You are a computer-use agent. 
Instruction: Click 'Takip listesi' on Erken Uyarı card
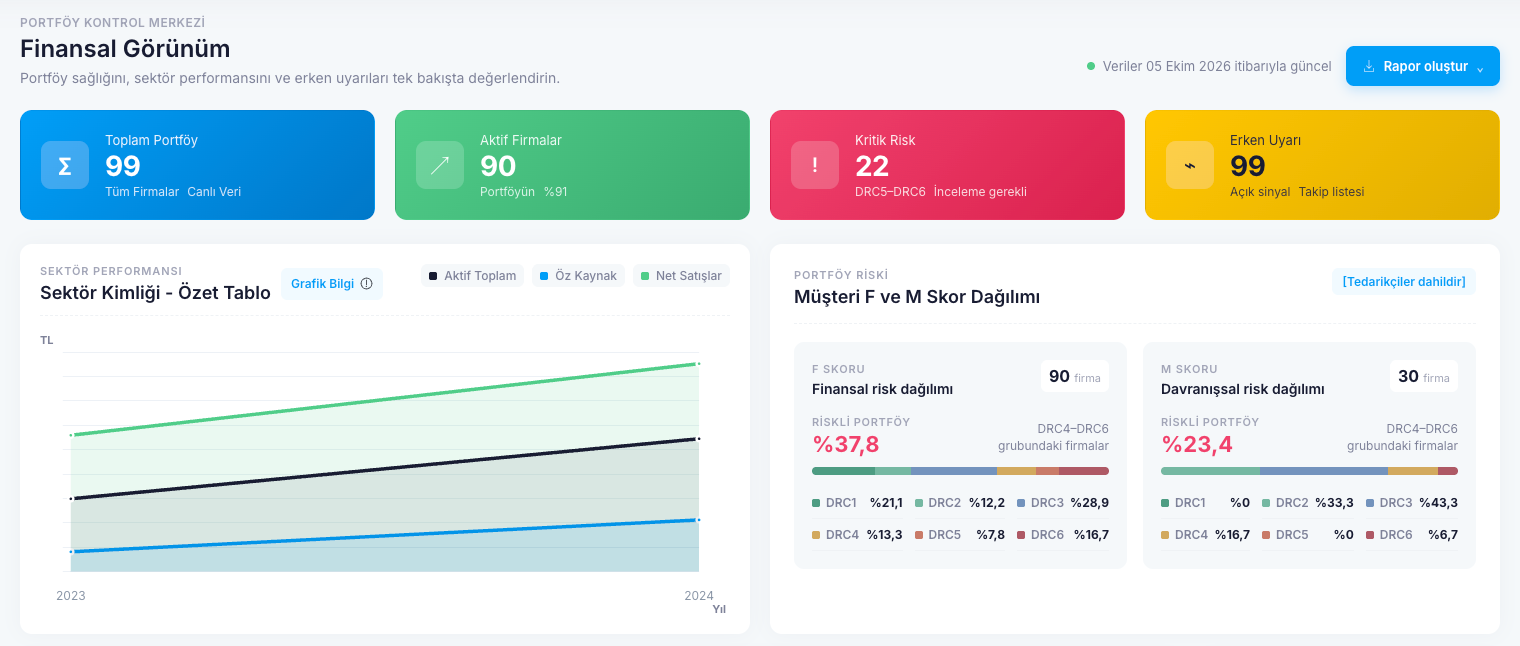(x=1331, y=192)
